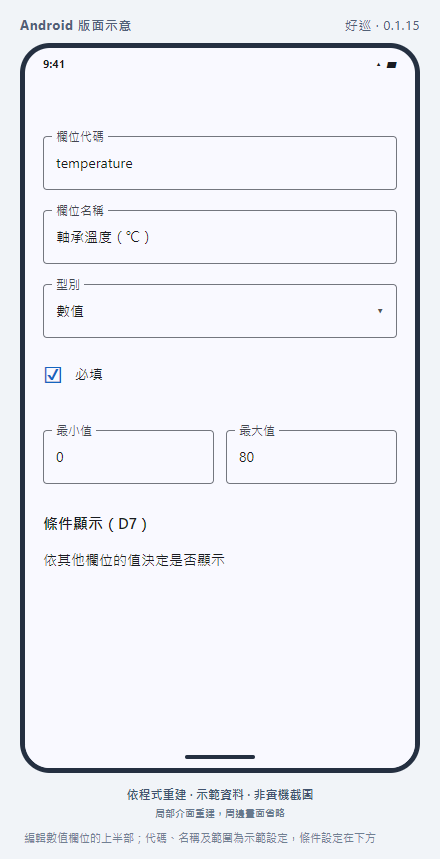Click the dropdown arrow in 型別 field
The height and width of the screenshot is (859, 440).
(380, 311)
